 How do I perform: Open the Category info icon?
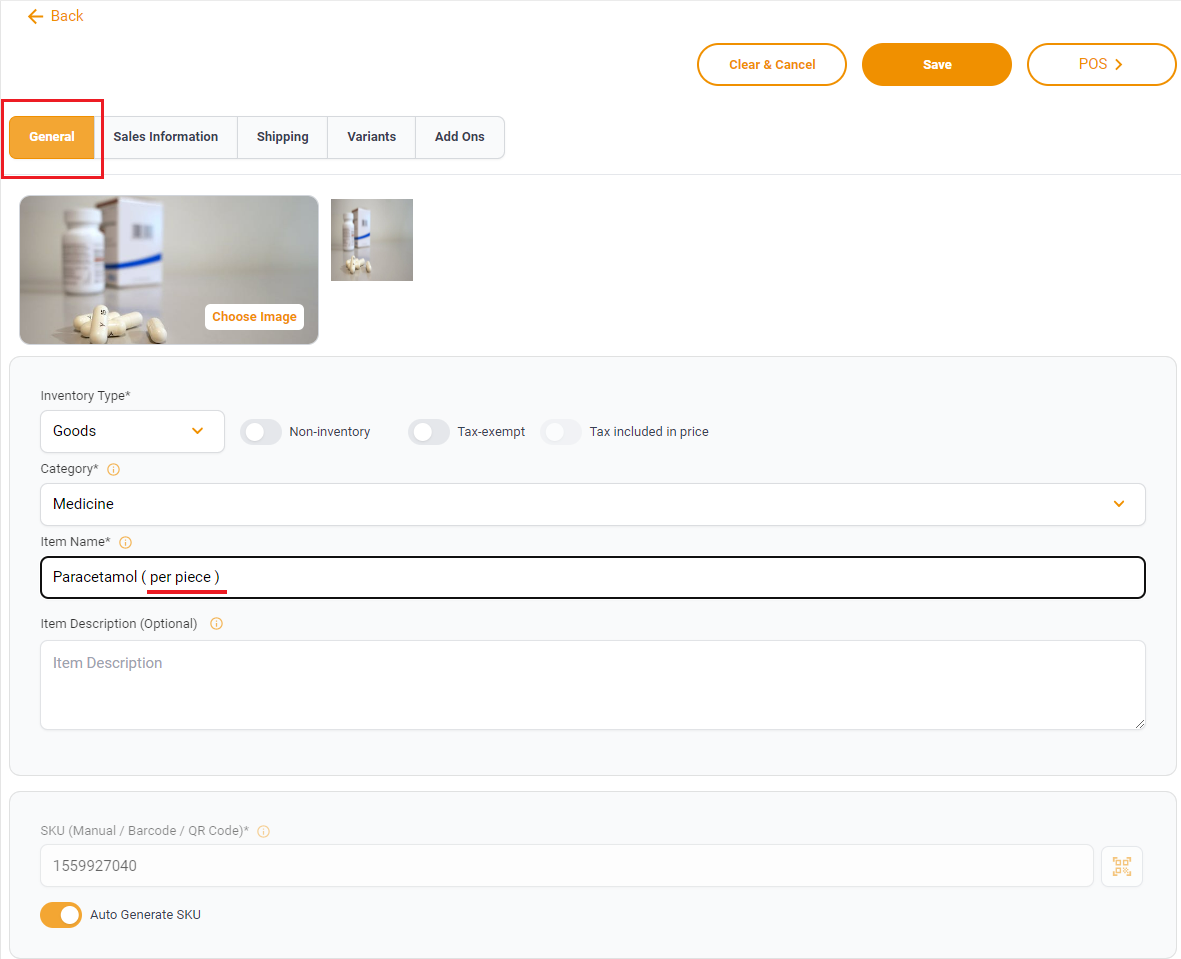114,469
